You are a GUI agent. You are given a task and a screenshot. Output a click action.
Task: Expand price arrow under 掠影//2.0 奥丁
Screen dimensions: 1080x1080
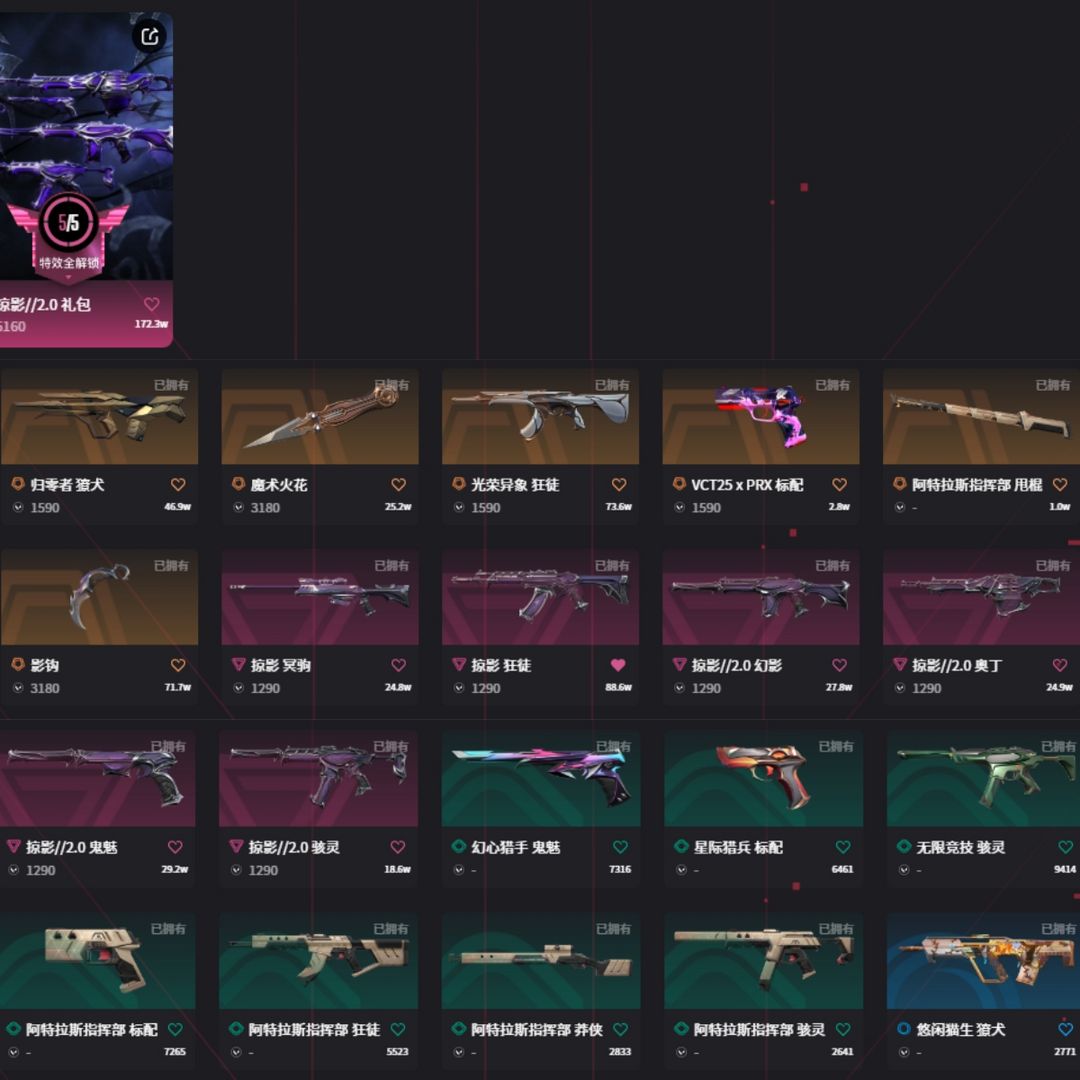point(900,688)
